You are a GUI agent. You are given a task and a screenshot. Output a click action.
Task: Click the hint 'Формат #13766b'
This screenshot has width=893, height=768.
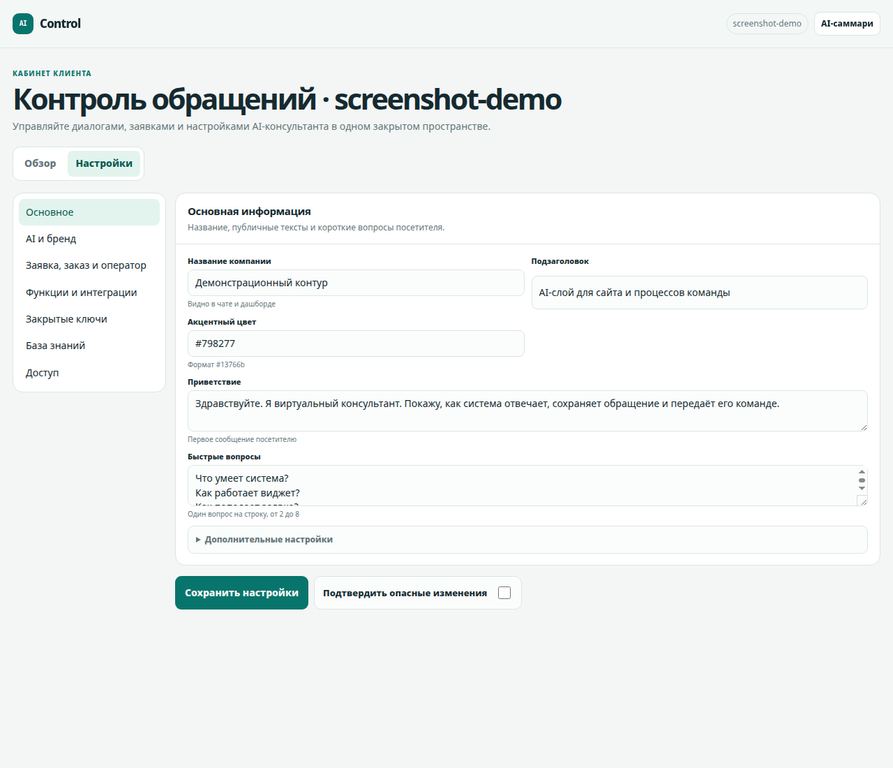[x=216, y=364]
